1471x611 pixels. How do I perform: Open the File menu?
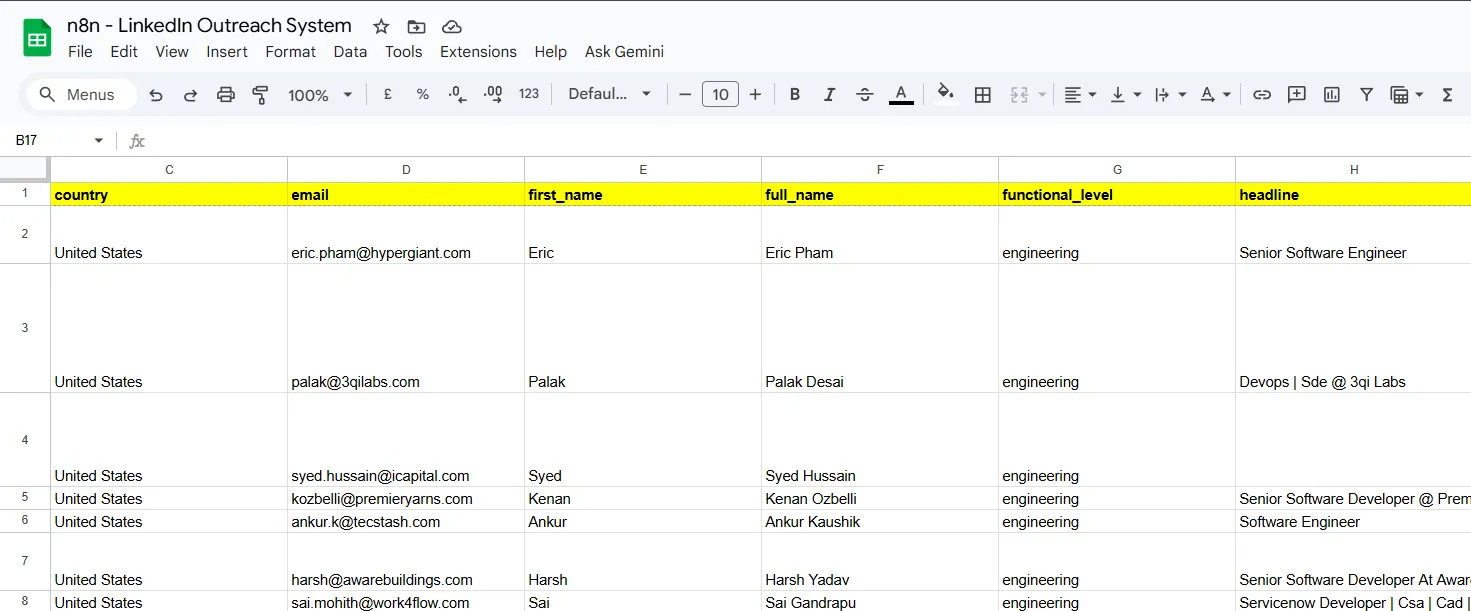[x=80, y=52]
